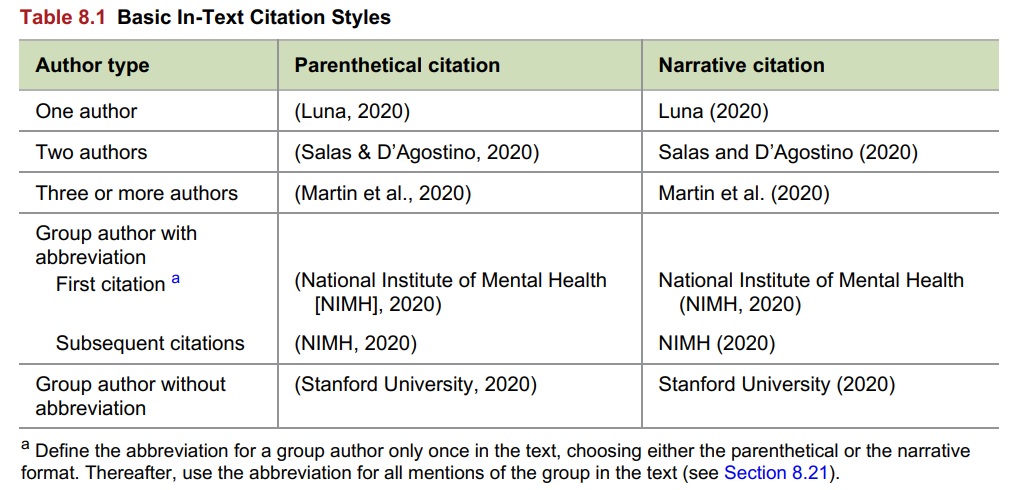The width and height of the screenshot is (1028, 490).
Task: Click the Stanford University (2020) narrative text
Action: click(776, 384)
